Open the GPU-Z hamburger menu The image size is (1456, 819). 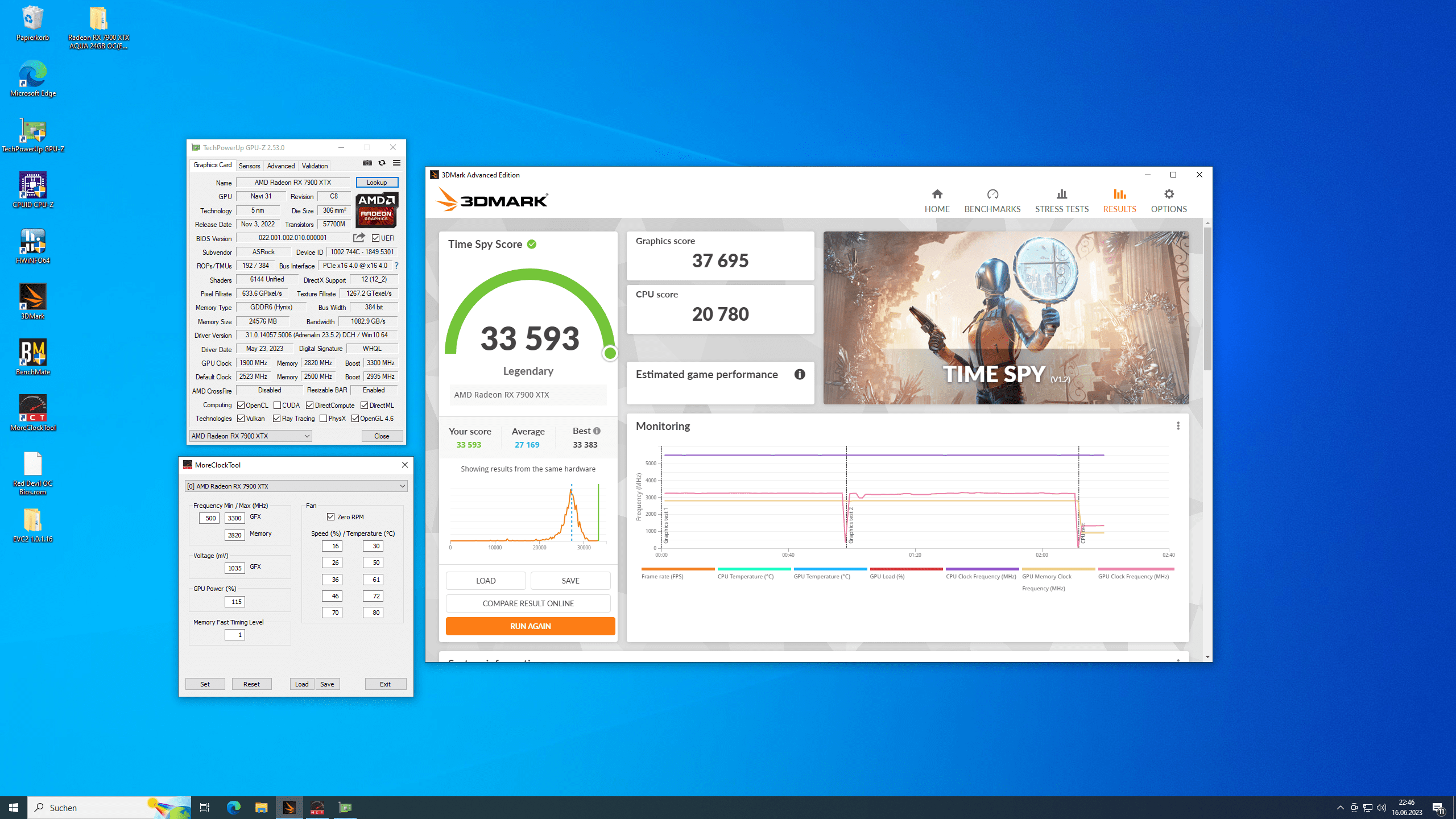click(x=396, y=163)
